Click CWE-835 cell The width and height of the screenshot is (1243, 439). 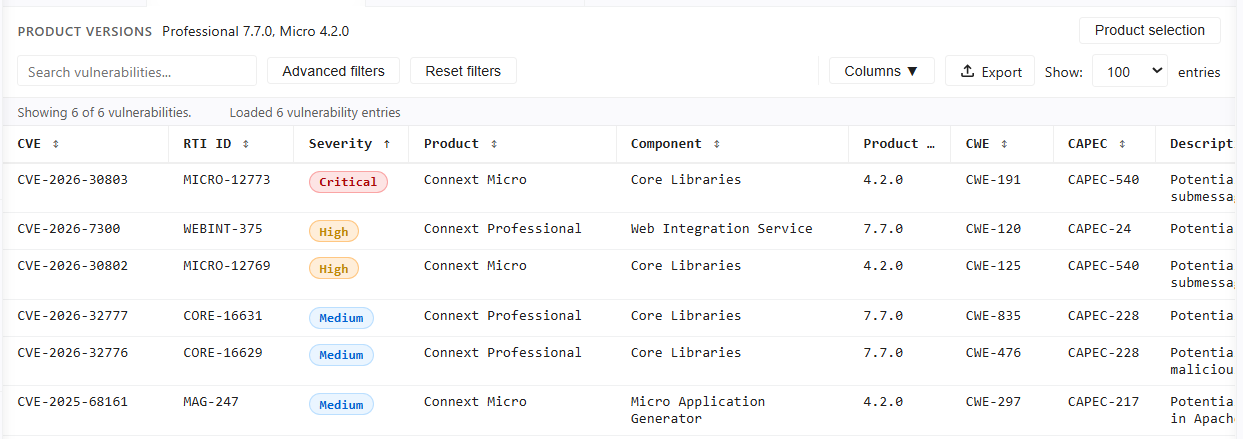point(993,315)
